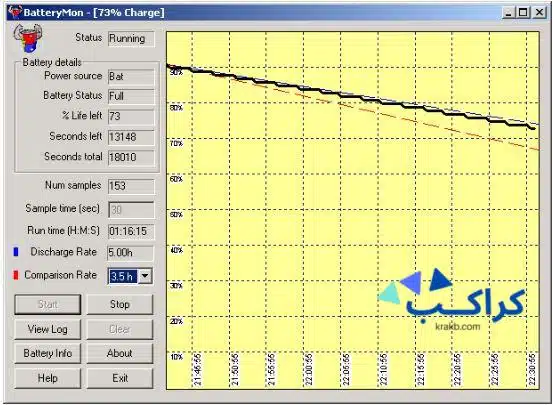
Task: Show Battery Info details
Action: (x=48, y=353)
